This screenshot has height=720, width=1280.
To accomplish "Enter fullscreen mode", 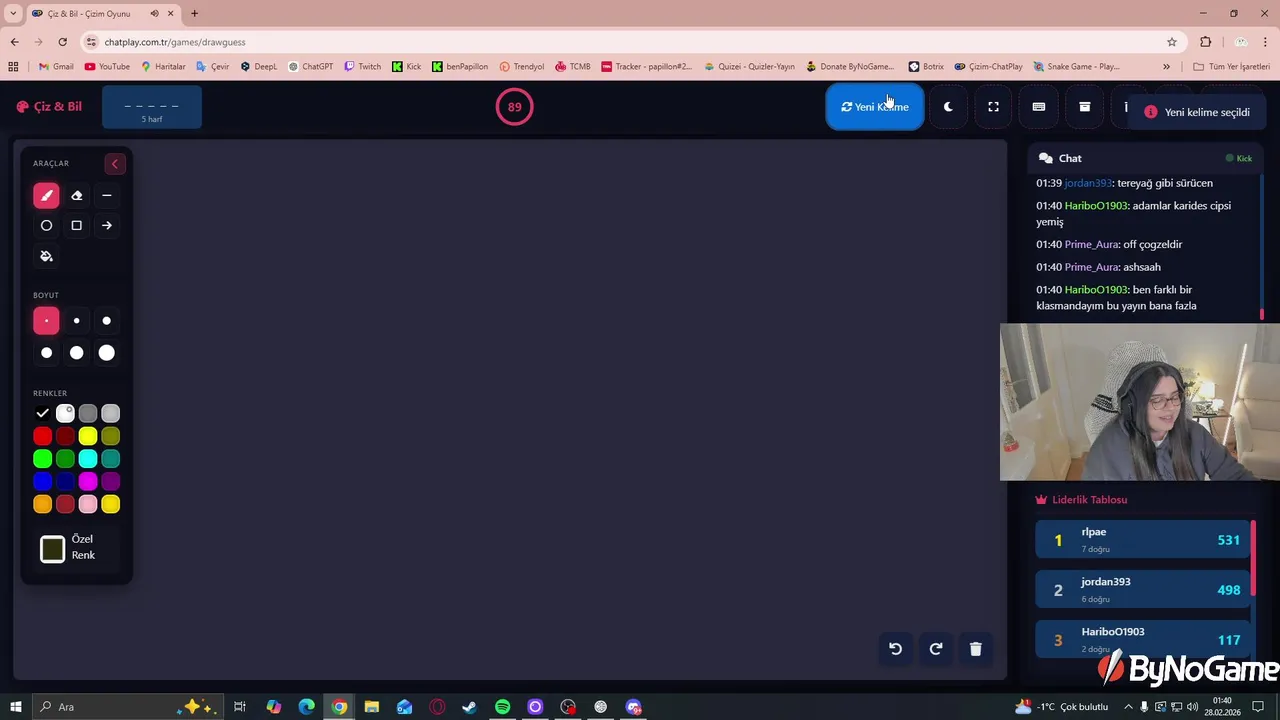I will click(993, 107).
